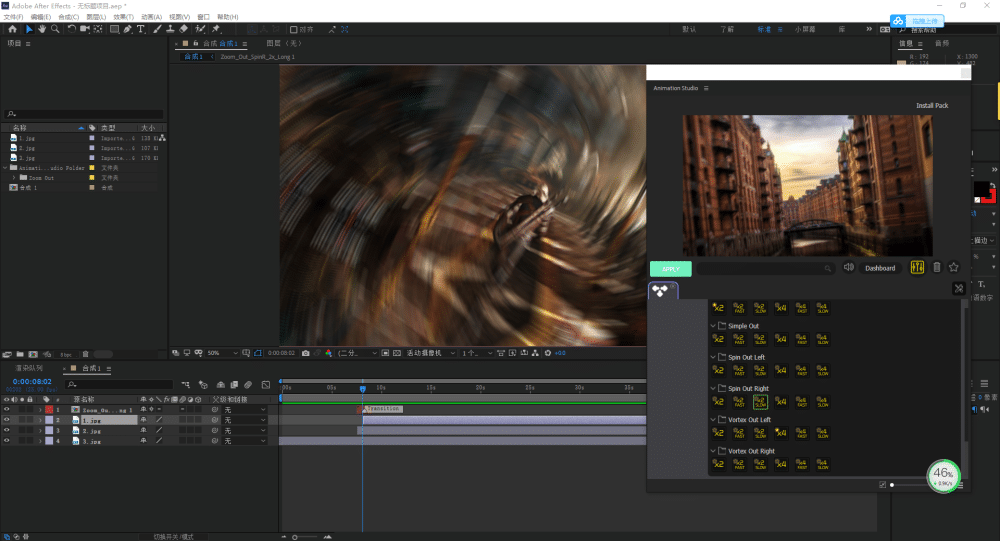Click the favorites star icon in Animation Studio
The height and width of the screenshot is (541, 1000).
pos(953,267)
